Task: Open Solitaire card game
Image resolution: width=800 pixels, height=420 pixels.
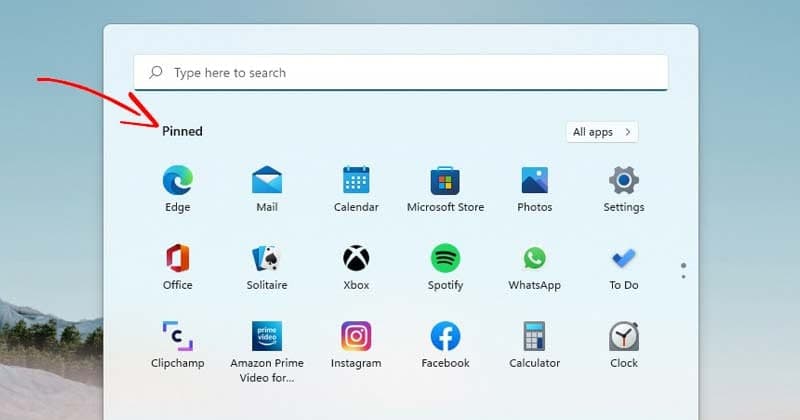Action: [267, 266]
